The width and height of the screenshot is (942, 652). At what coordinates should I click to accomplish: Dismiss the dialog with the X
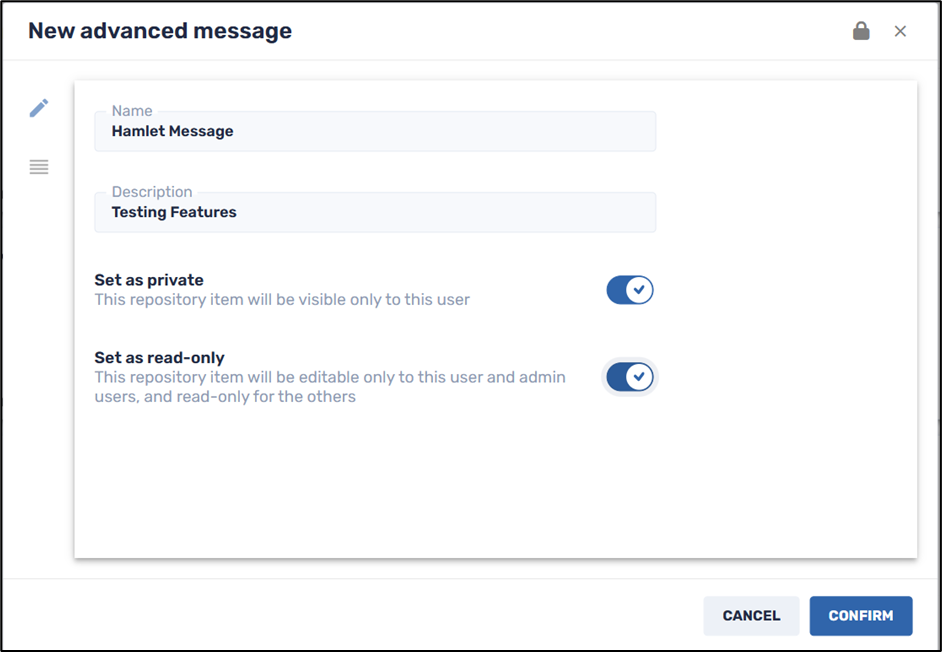pyautogui.click(x=900, y=31)
